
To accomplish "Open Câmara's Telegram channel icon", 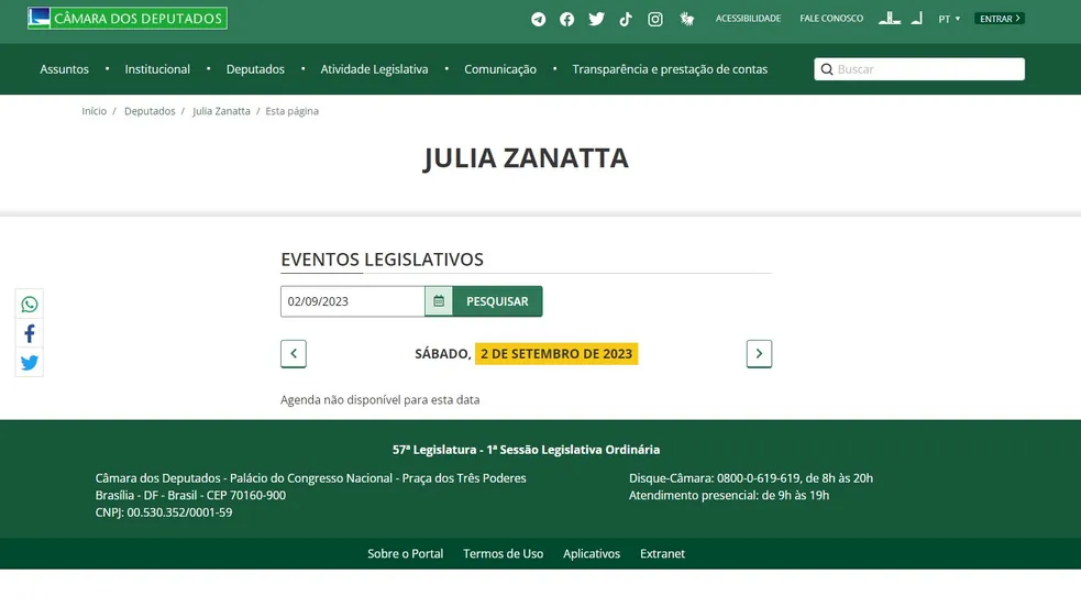I will [539, 18].
